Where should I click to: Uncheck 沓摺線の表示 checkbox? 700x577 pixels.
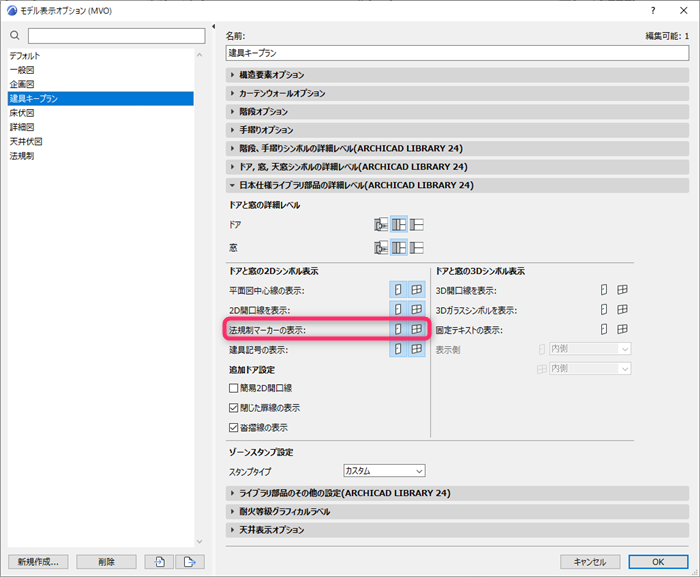[233, 427]
